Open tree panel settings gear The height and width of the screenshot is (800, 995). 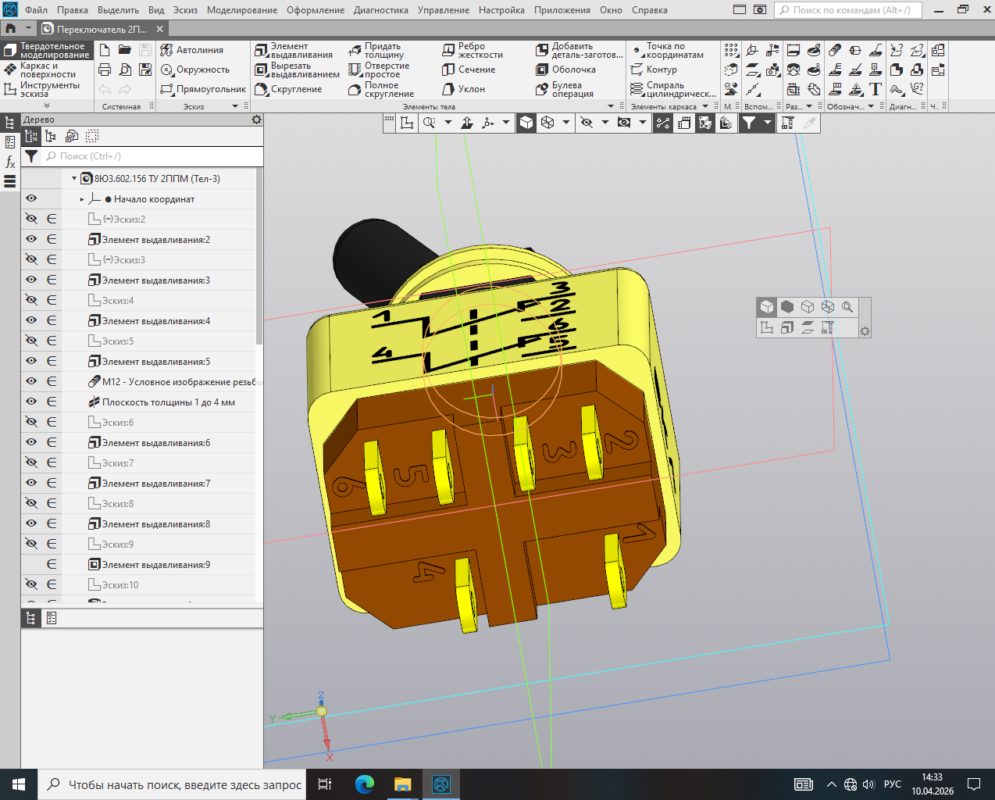click(256, 119)
